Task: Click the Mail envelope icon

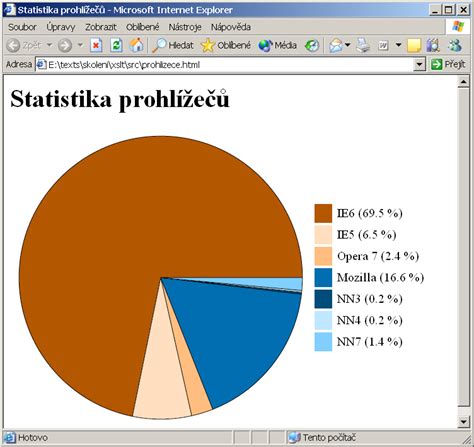Action: pos(336,45)
